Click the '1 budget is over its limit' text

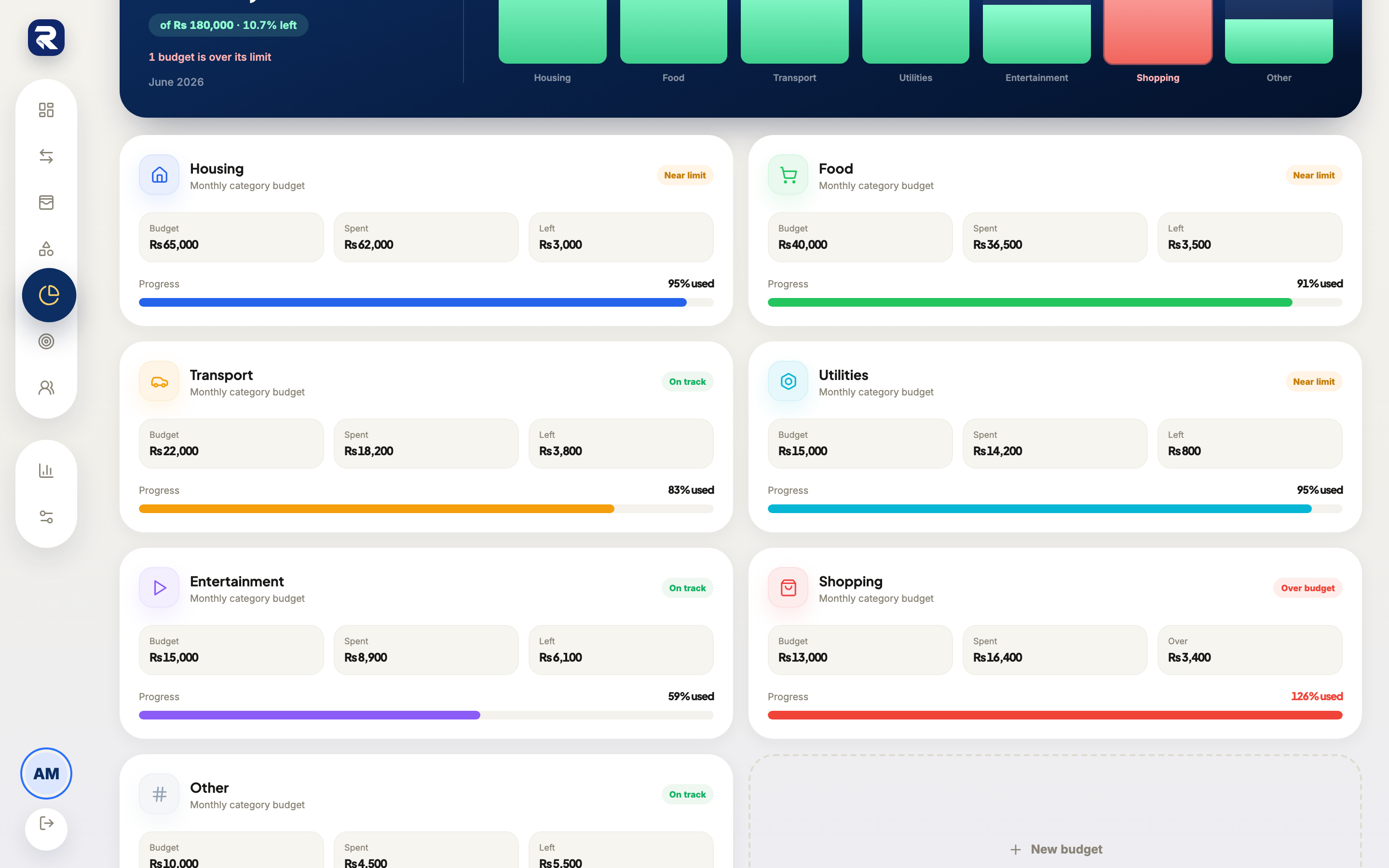(x=209, y=57)
